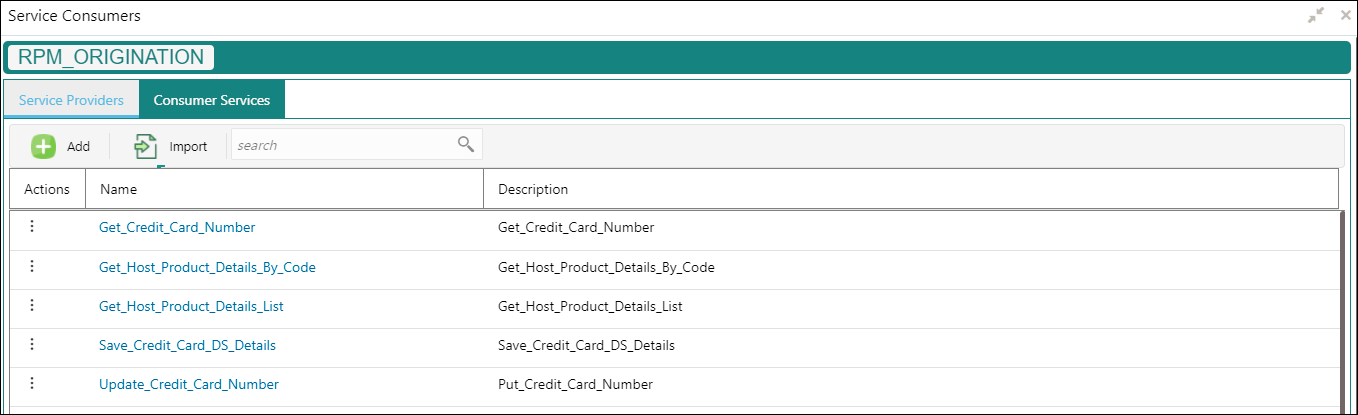Open the Get_Host_Product_Details_By_Code link
This screenshot has width=1358, height=415.
pyautogui.click(x=207, y=267)
